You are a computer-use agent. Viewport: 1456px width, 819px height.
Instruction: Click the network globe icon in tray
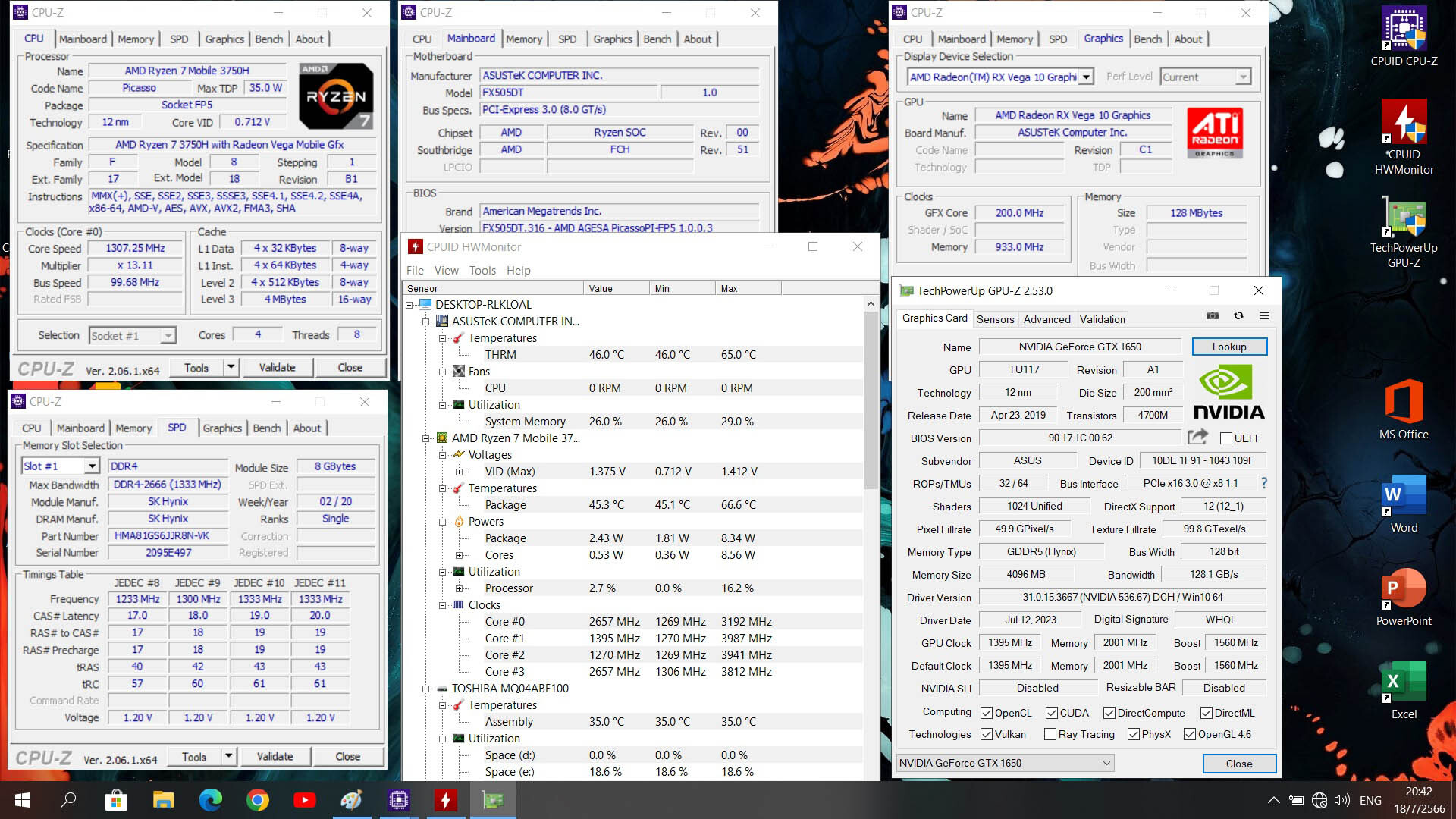coord(1319,800)
